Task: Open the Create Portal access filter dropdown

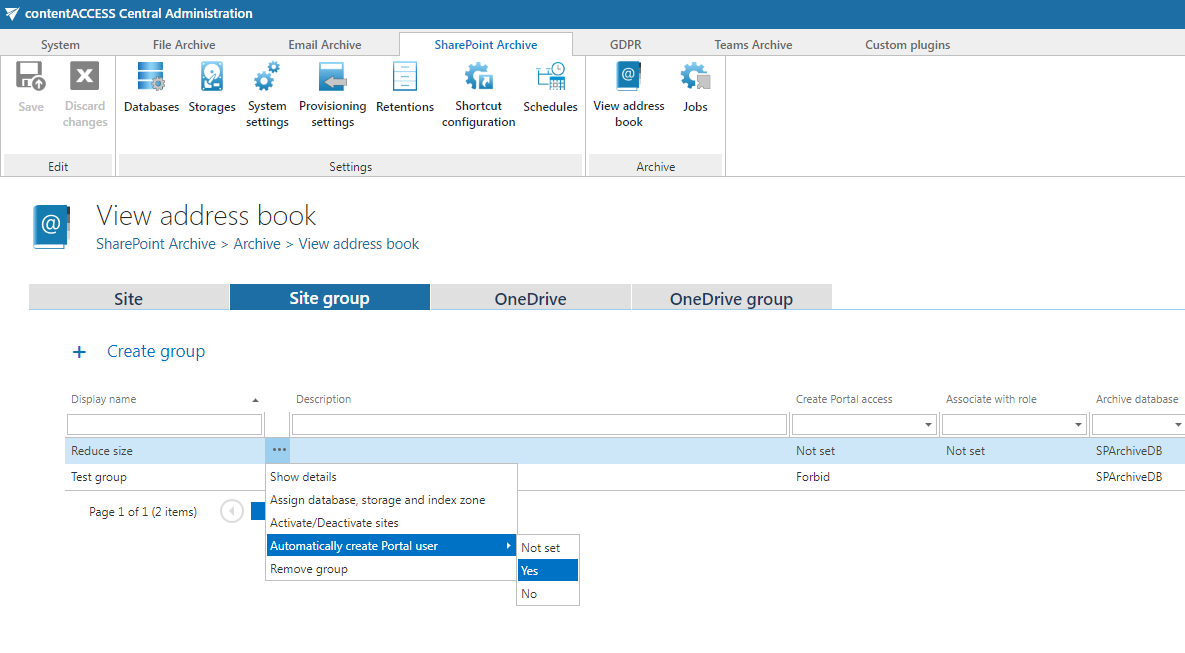Action: click(x=929, y=423)
